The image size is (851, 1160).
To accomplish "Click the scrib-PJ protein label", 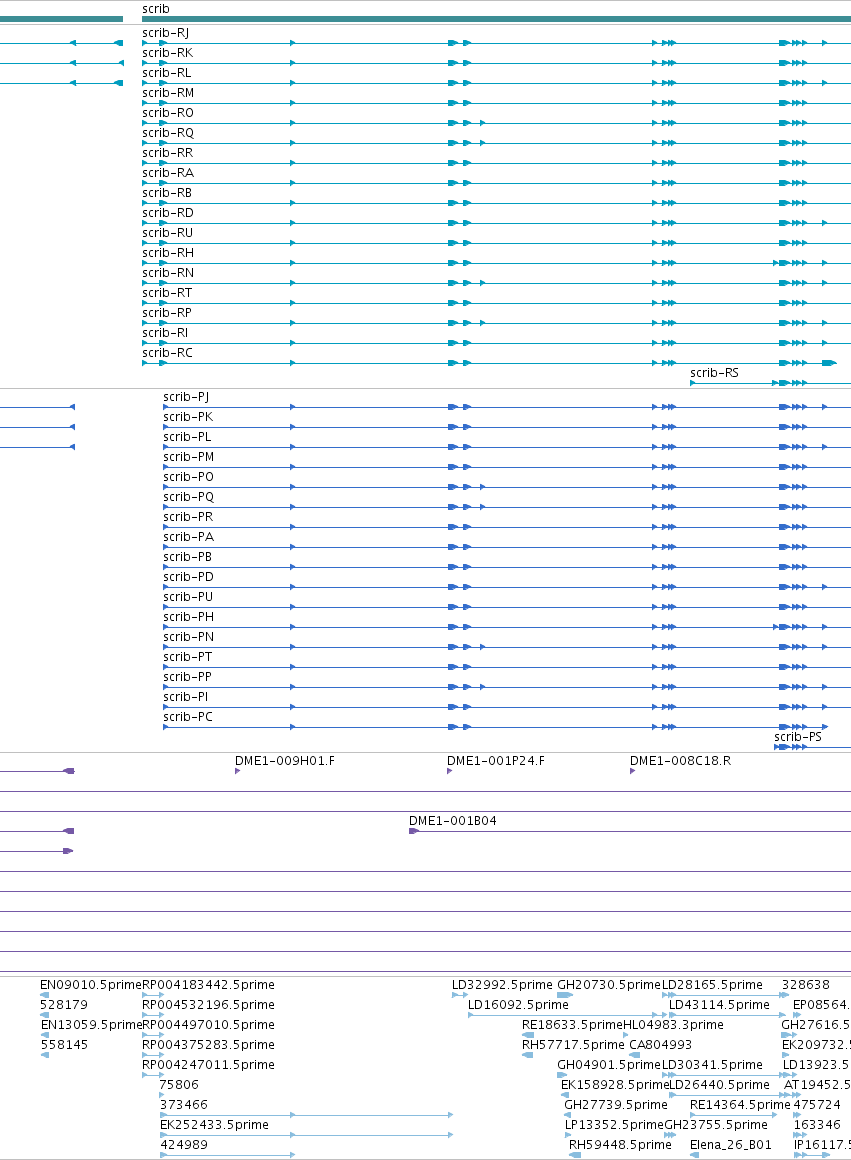I will pyautogui.click(x=186, y=397).
